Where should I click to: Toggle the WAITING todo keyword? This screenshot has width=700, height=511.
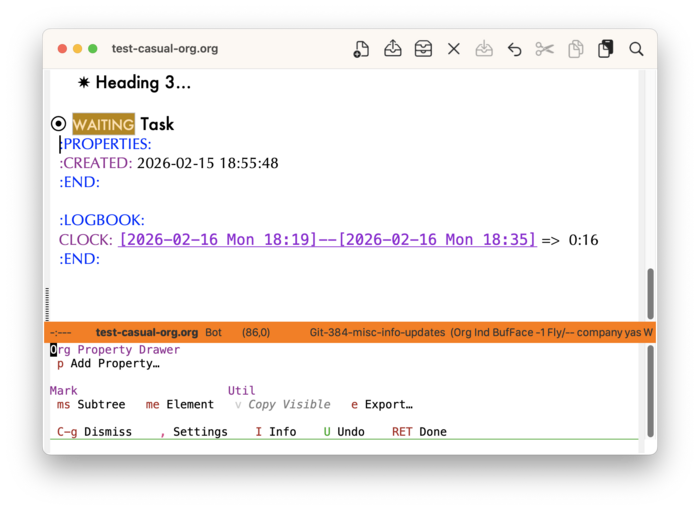[103, 124]
